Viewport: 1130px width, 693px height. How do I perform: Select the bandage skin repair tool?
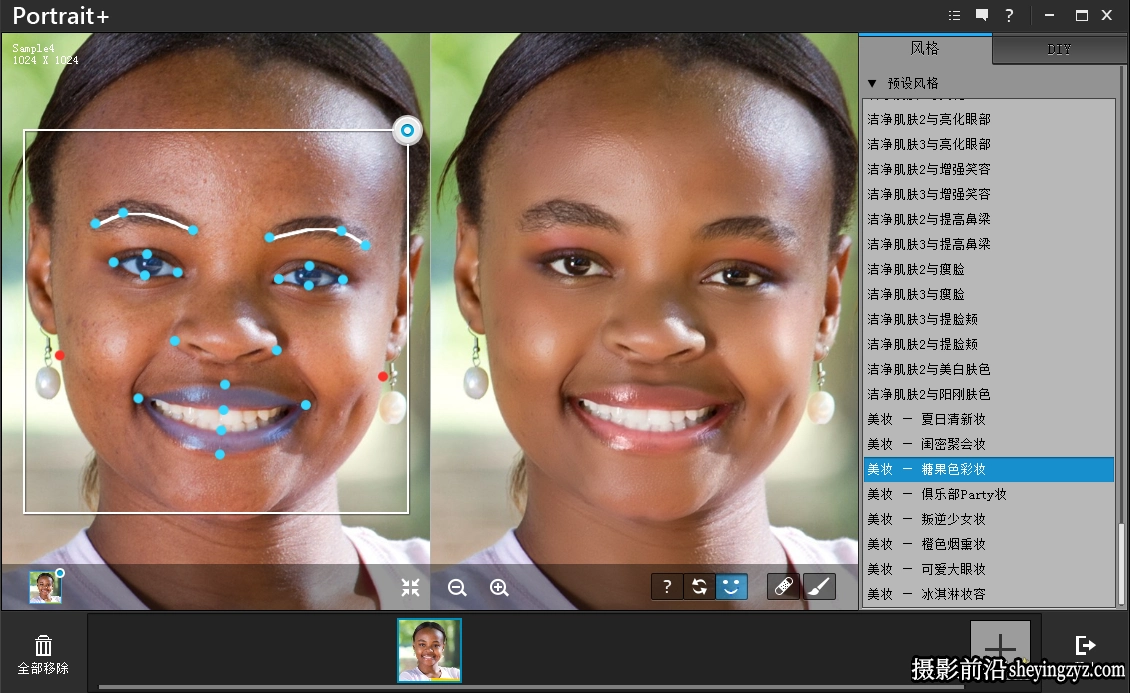(784, 586)
